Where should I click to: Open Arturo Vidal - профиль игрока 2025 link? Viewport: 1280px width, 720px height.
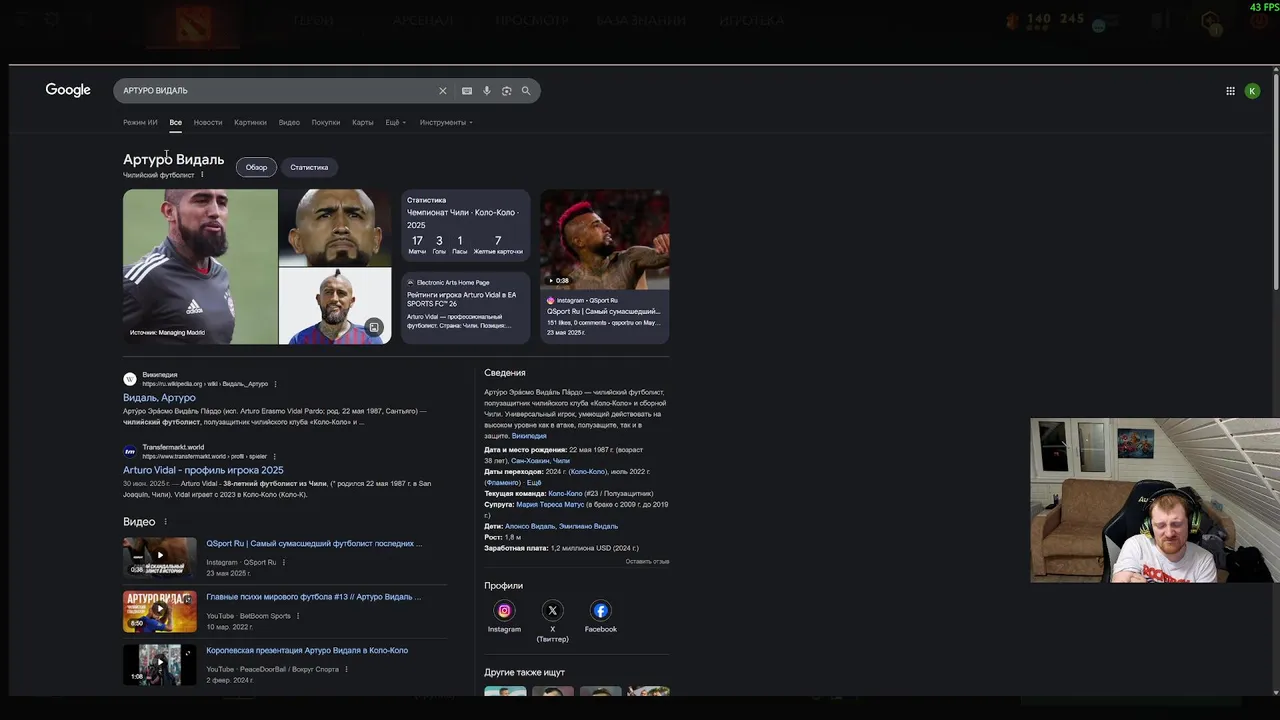point(203,470)
